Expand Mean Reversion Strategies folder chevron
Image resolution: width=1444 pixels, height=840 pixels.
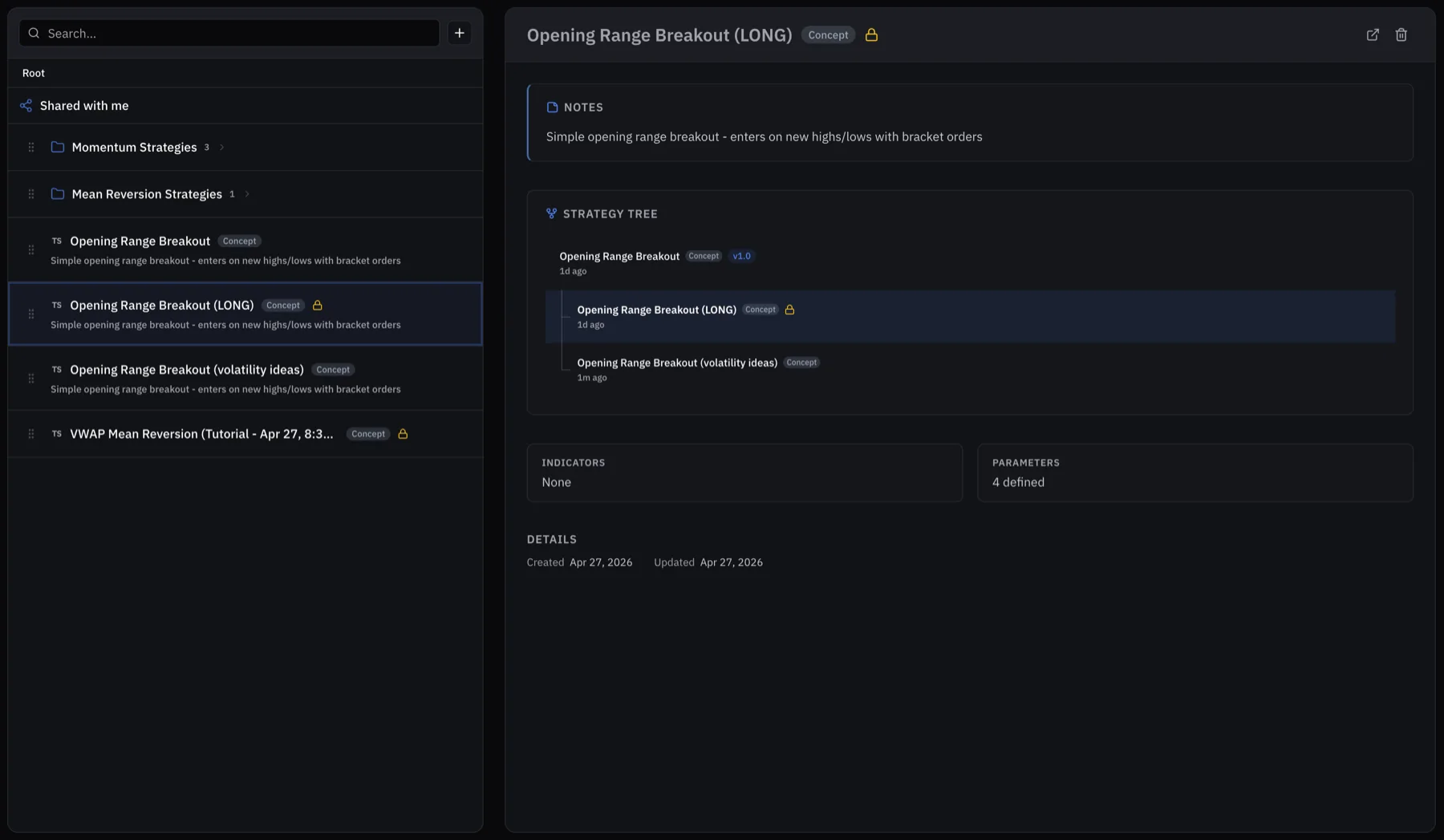247,194
